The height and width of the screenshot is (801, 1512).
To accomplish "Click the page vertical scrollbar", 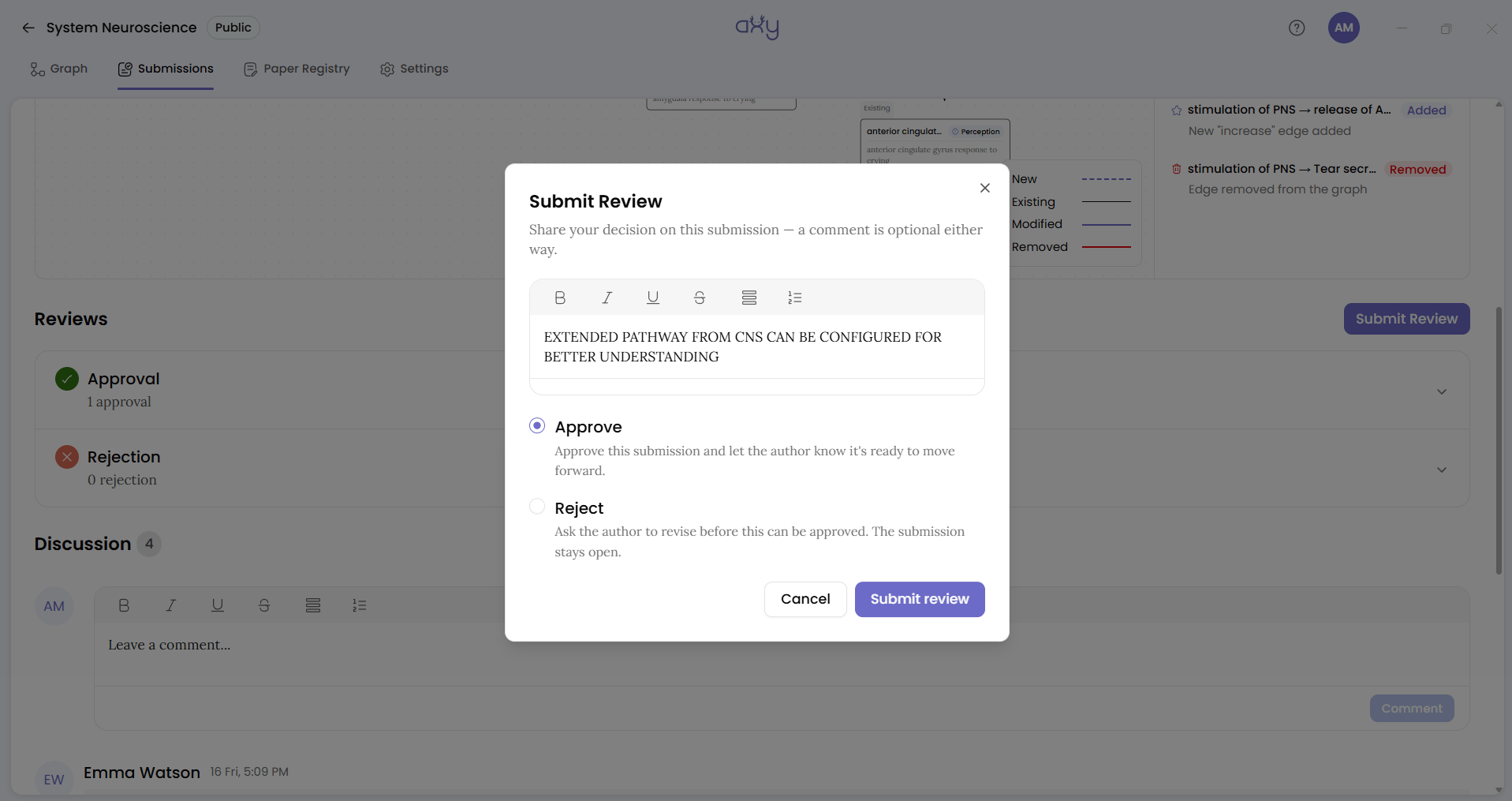I will point(1499,440).
